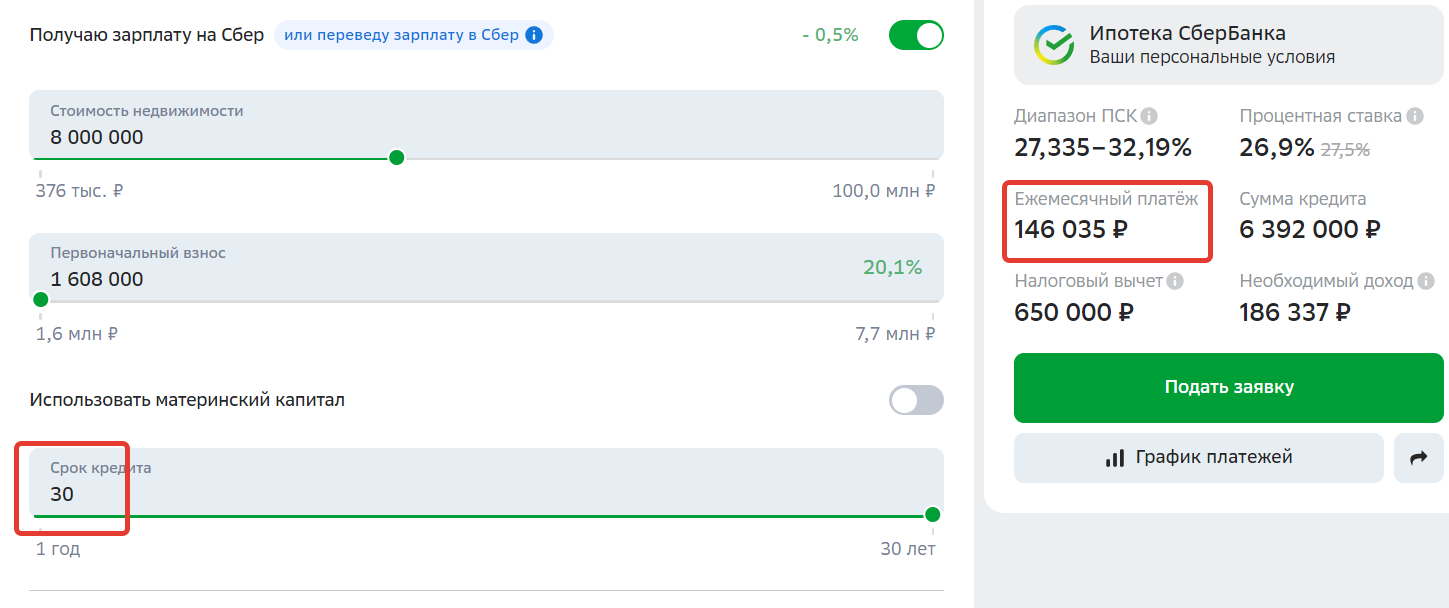Click info icon in salary transfer badge
This screenshot has width=1449, height=608.
click(534, 35)
